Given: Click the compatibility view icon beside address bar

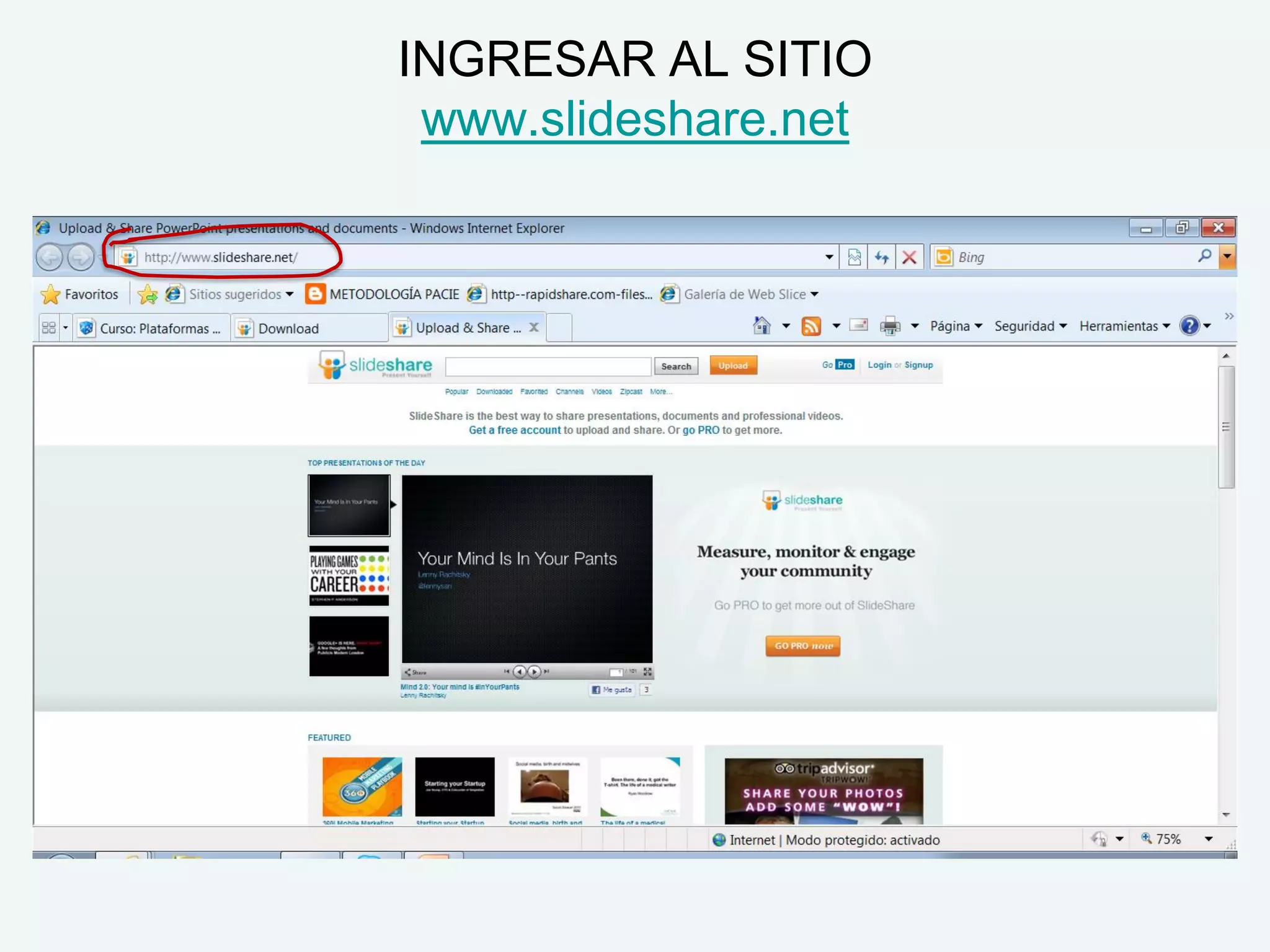Looking at the screenshot, I should click(854, 257).
